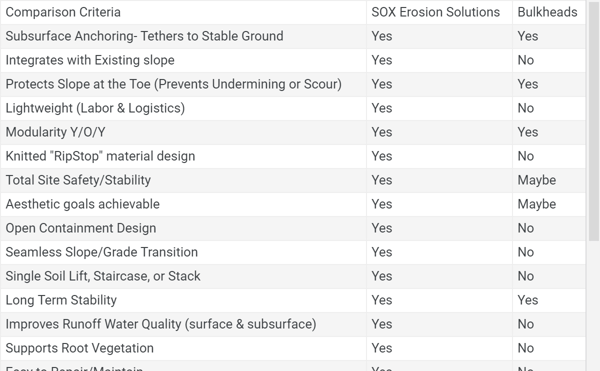Image resolution: width=600 pixels, height=371 pixels.
Task: Select the Comparison Criteria header cell
Action: (183, 12)
